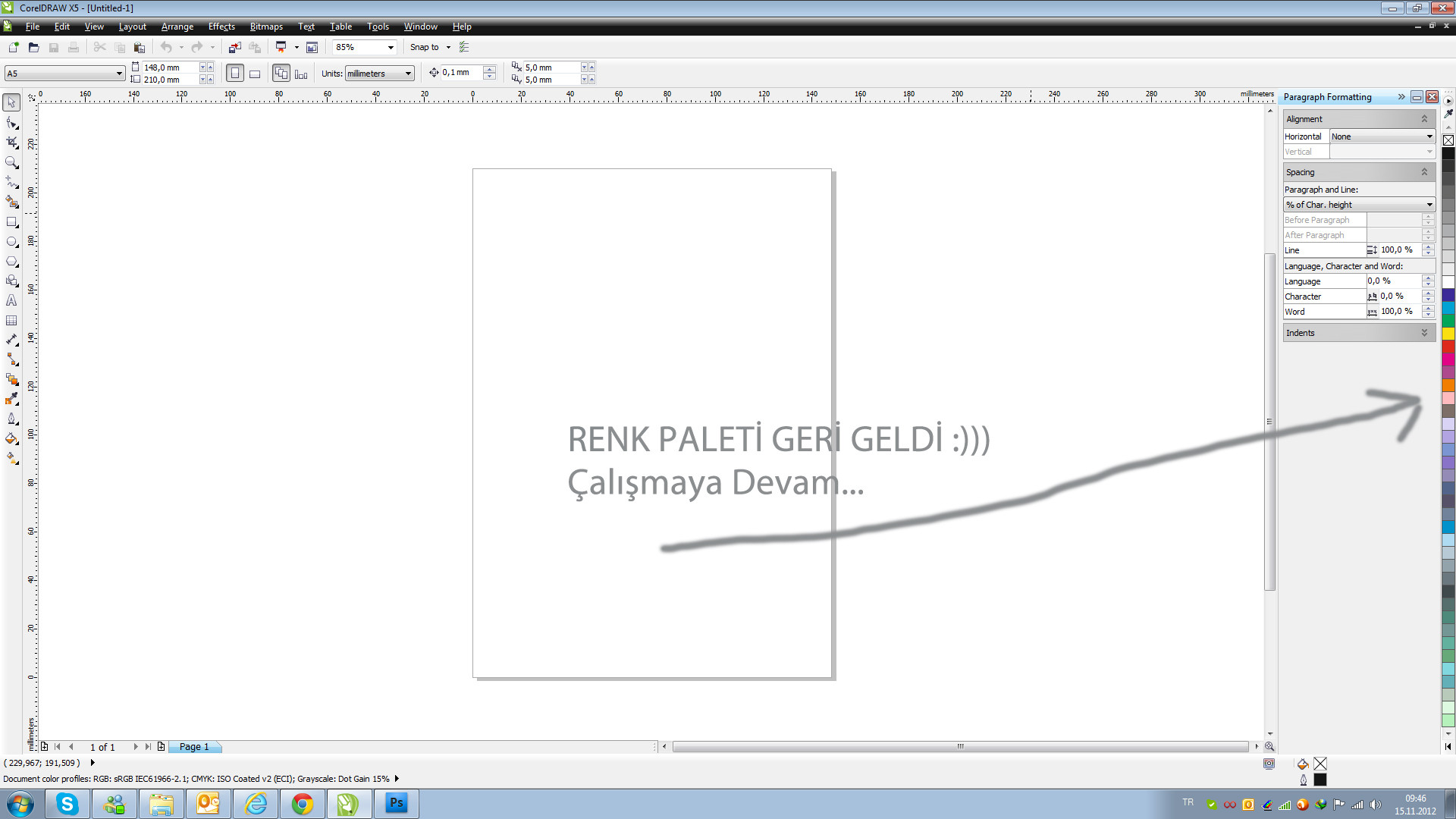This screenshot has height=819, width=1456.
Task: Select the Polygon tool
Action: pyautogui.click(x=11, y=262)
